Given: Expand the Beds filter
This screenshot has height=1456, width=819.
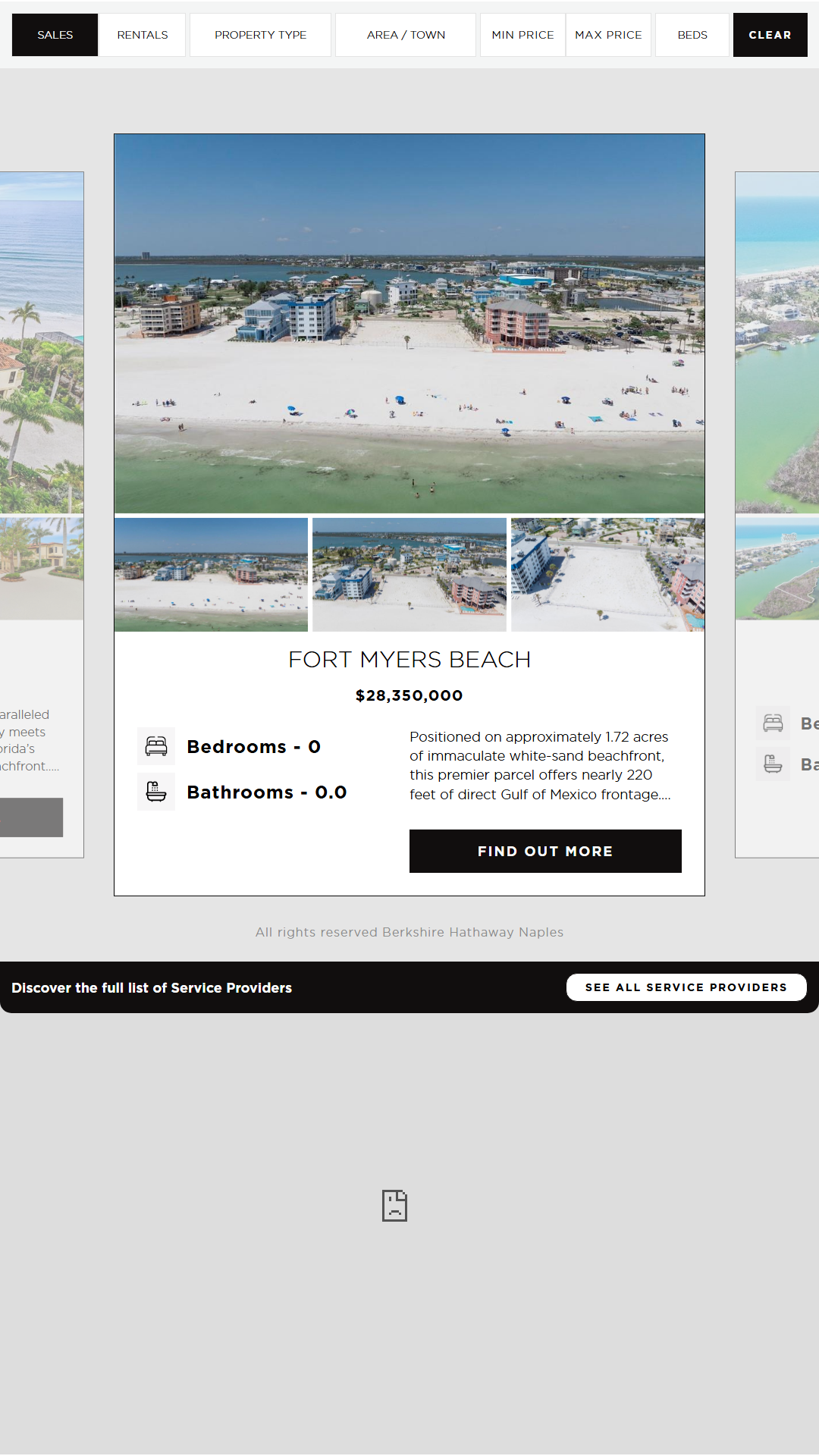Looking at the screenshot, I should 692,35.
